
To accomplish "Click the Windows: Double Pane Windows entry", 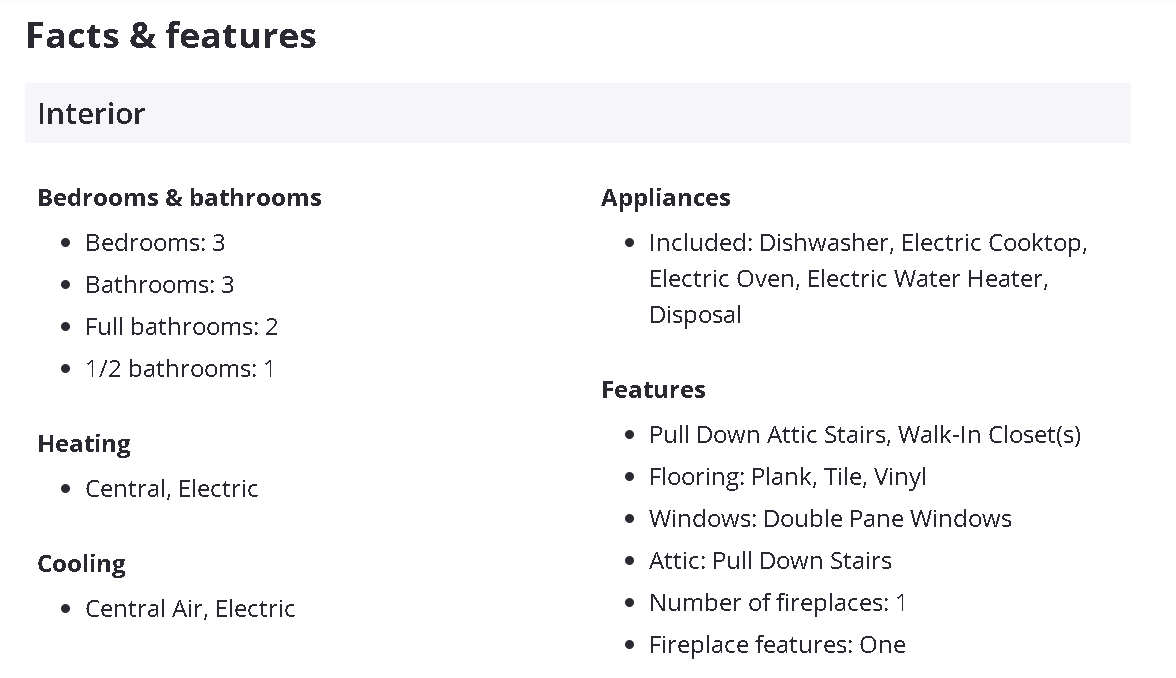I will tap(830, 518).
